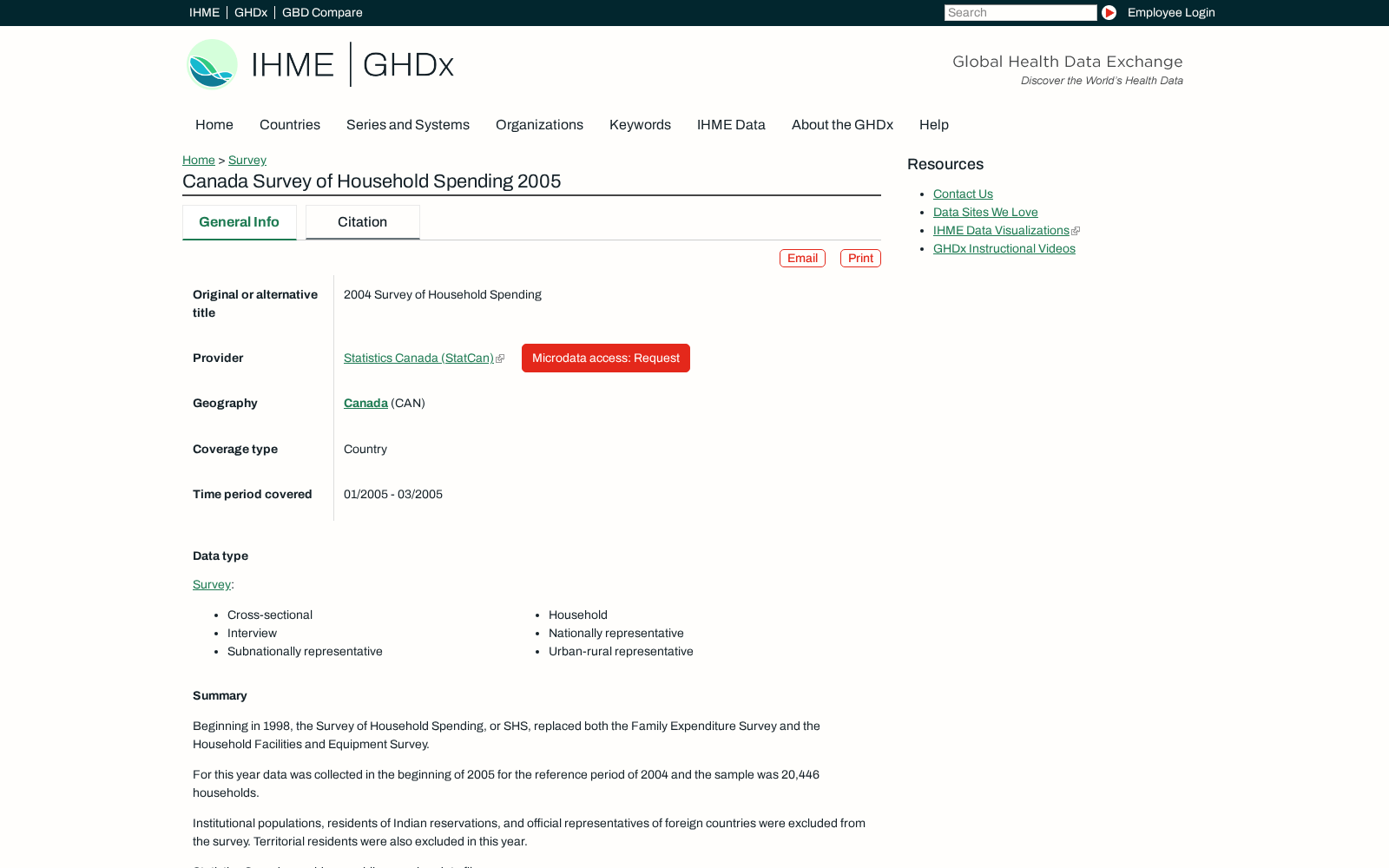Click the page title Canada Survey of Household Spending 2005
This screenshot has width=1389, height=868.
[372, 181]
